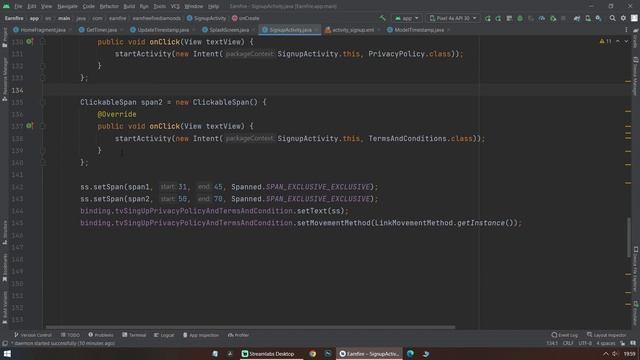Open the Device Manager toolbar icon

588,18
